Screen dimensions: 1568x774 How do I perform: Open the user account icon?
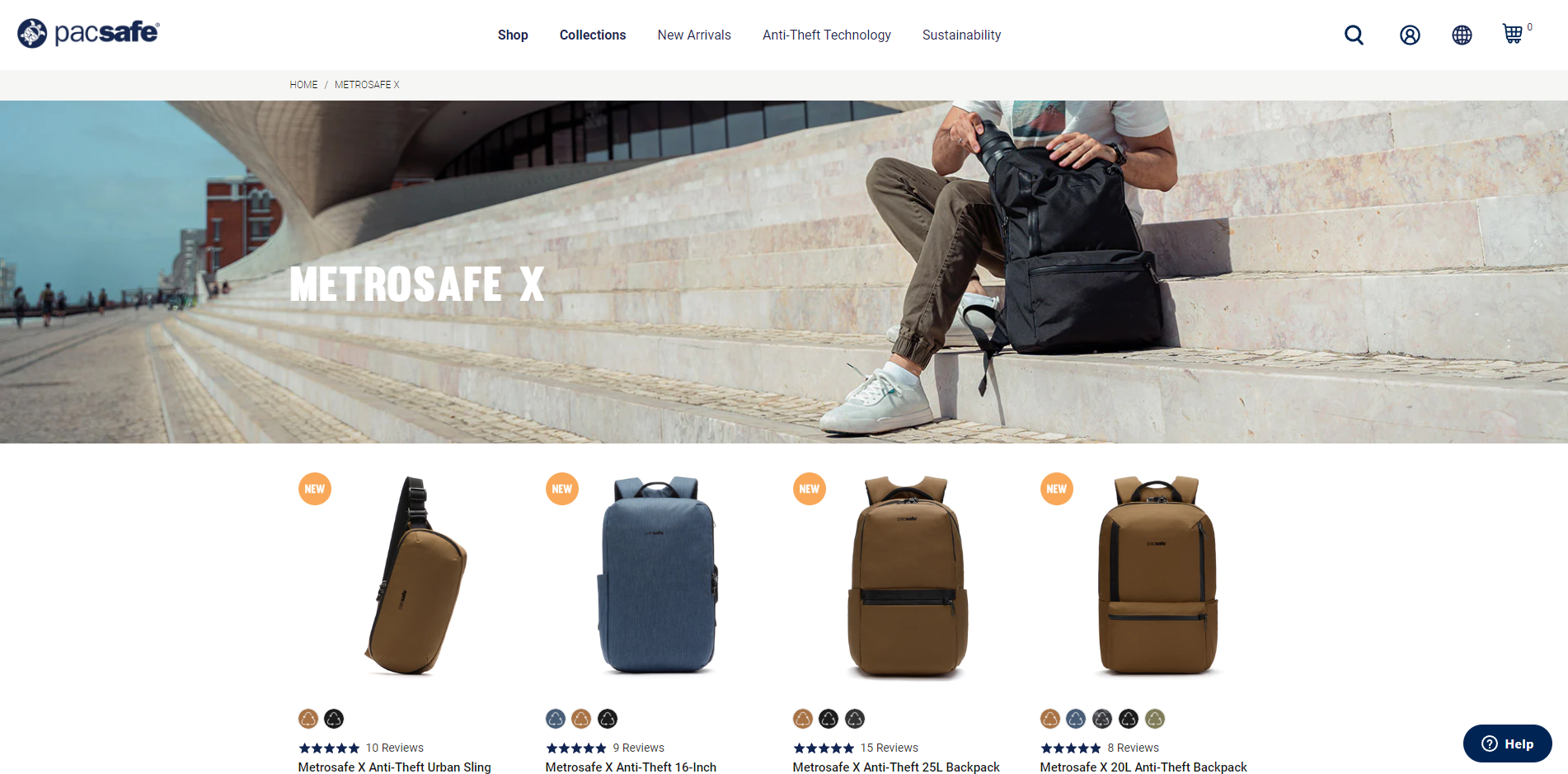point(1410,35)
